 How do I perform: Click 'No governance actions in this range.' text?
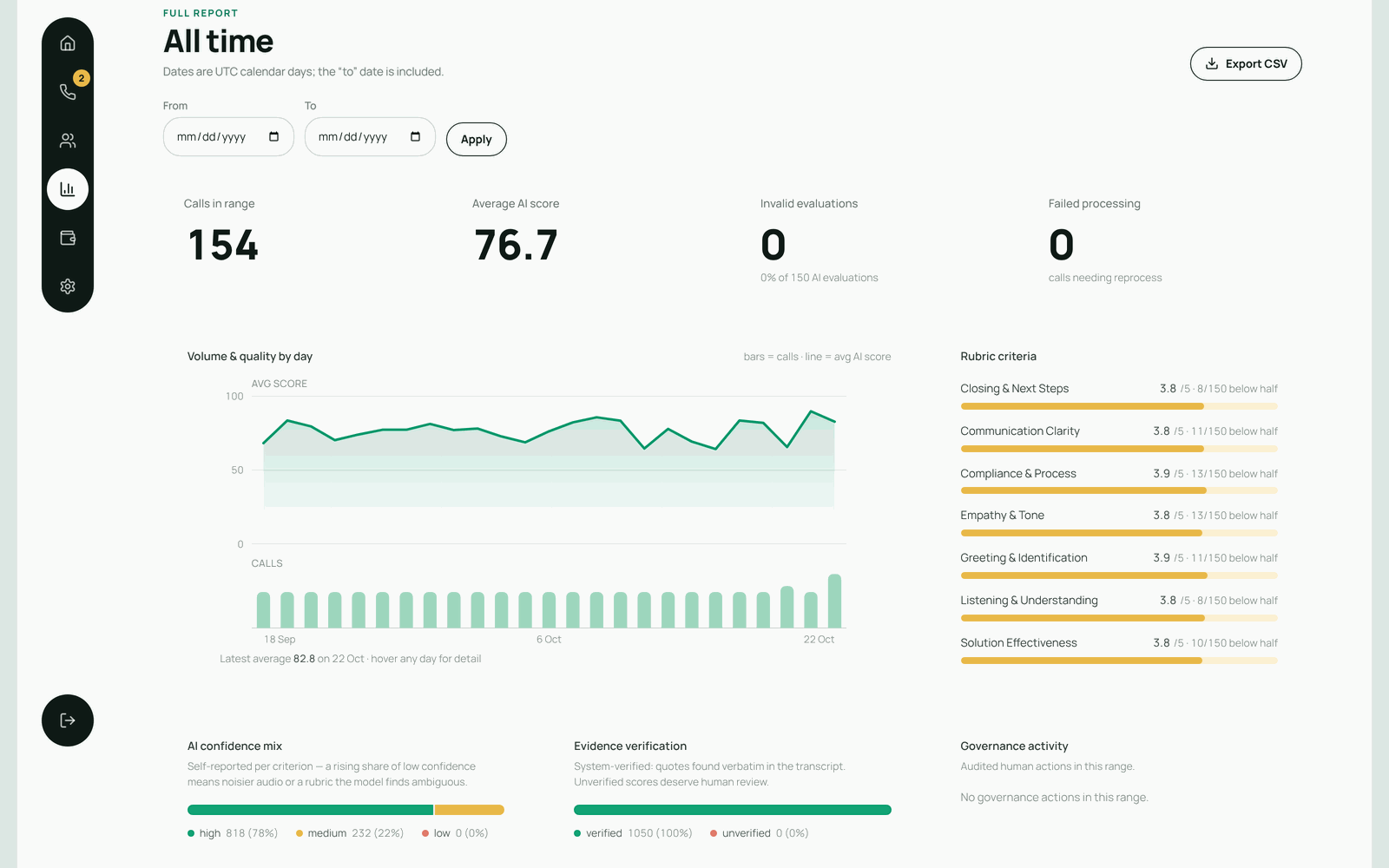(1054, 798)
